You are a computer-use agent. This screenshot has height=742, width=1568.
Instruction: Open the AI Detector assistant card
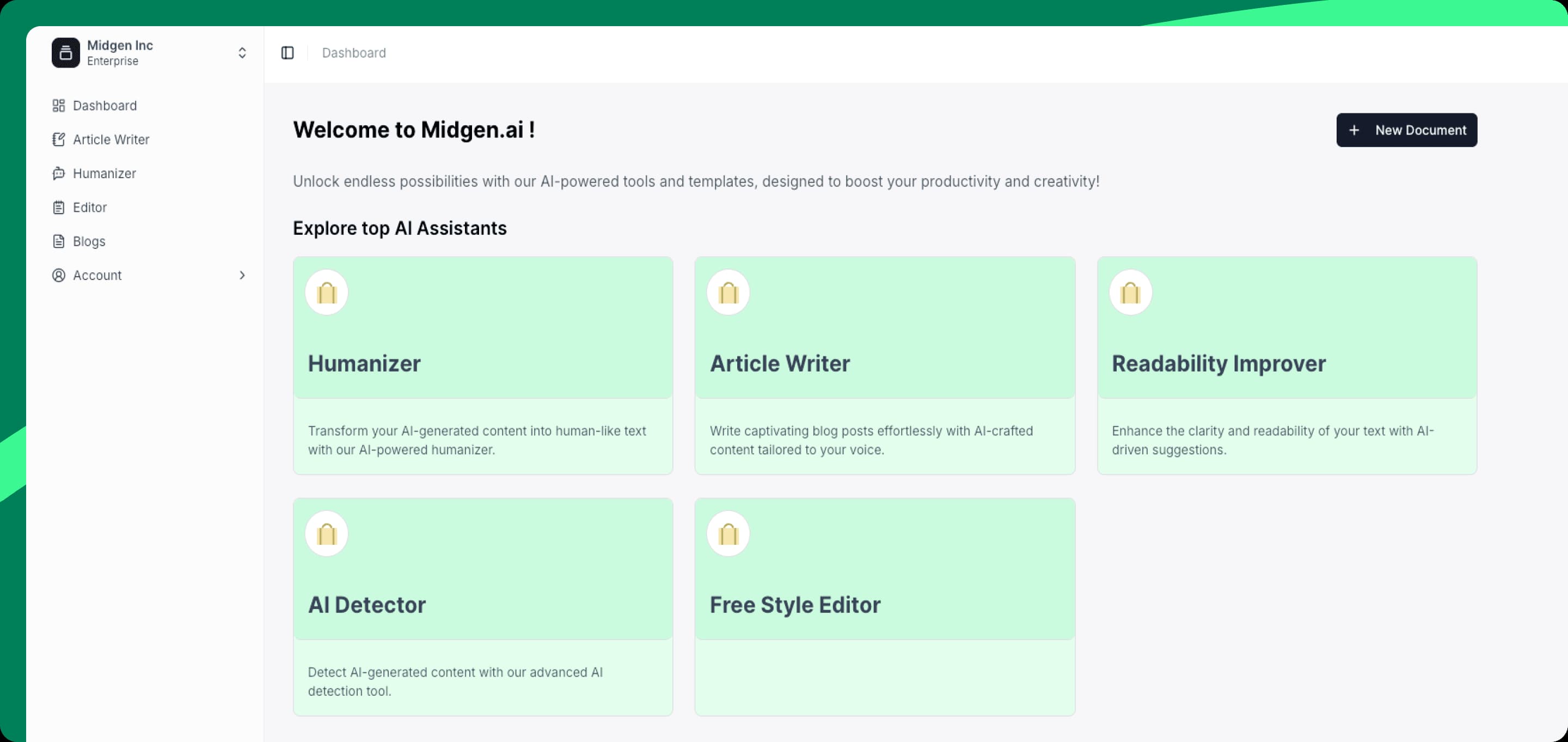point(483,606)
